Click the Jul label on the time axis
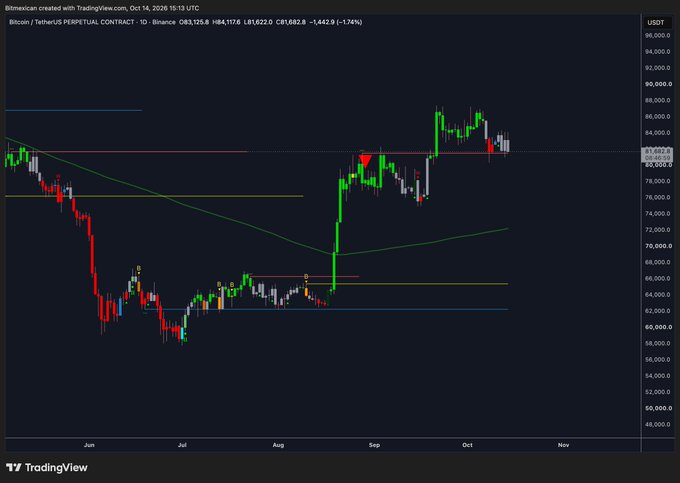680x483 pixels. point(182,445)
